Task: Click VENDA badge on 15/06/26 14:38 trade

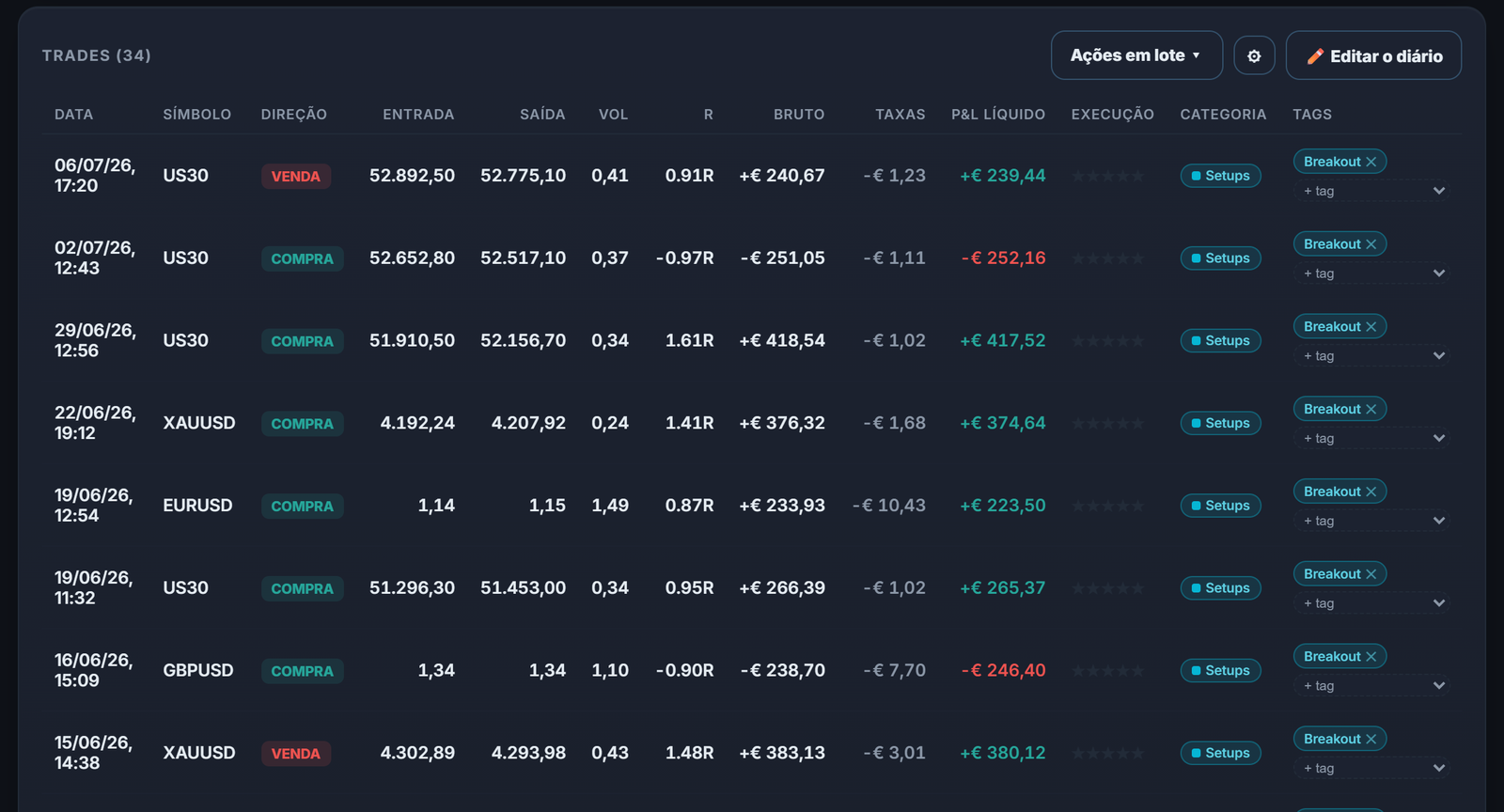Action: [x=295, y=754]
